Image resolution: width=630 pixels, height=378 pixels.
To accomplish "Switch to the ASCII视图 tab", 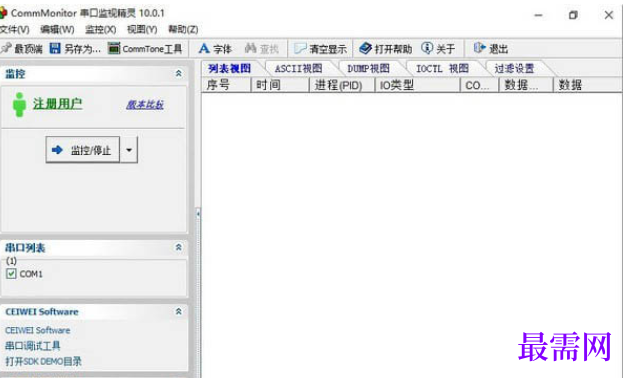I will click(x=299, y=69).
